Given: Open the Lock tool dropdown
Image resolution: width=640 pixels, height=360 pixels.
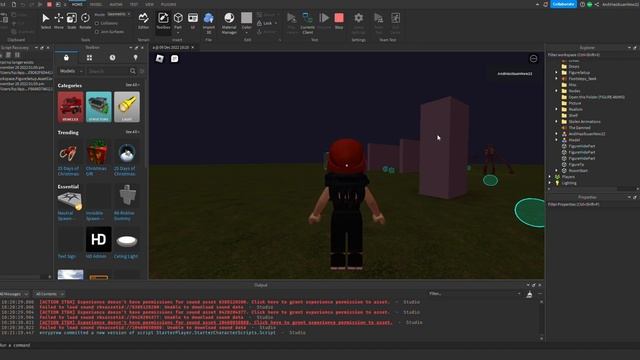Looking at the screenshot, I should [x=276, y=23].
